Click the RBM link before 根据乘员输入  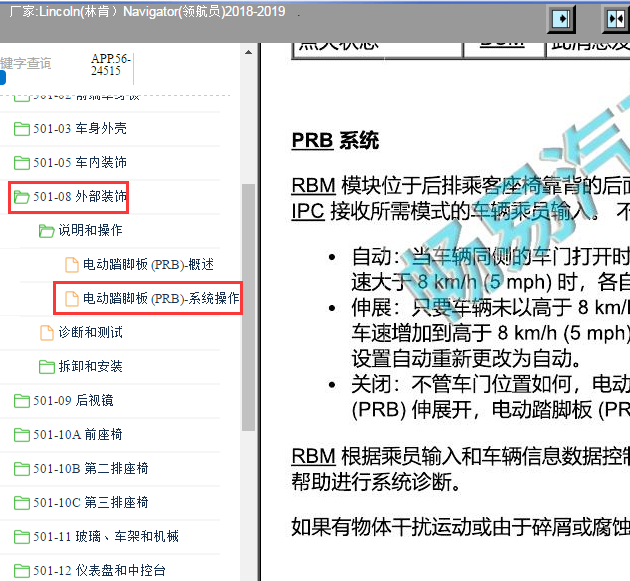point(313,456)
